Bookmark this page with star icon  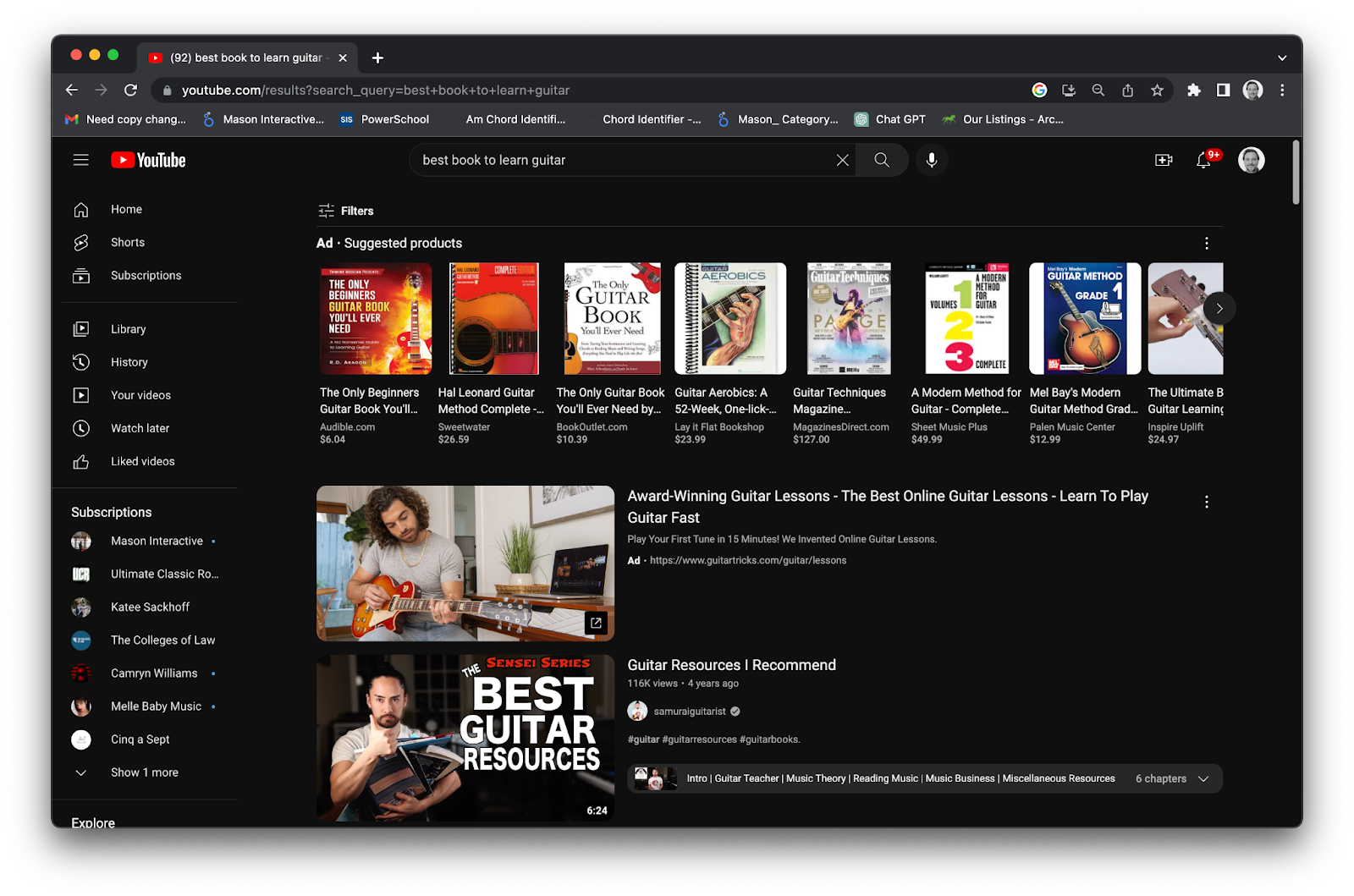1157,90
